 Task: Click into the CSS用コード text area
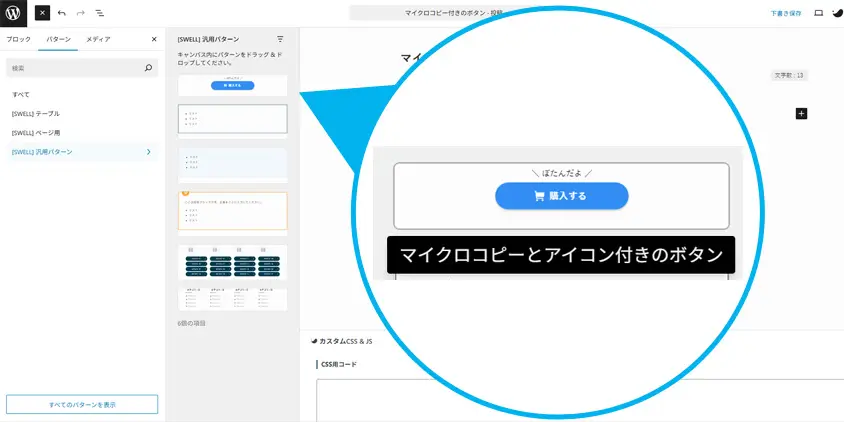click(580, 400)
